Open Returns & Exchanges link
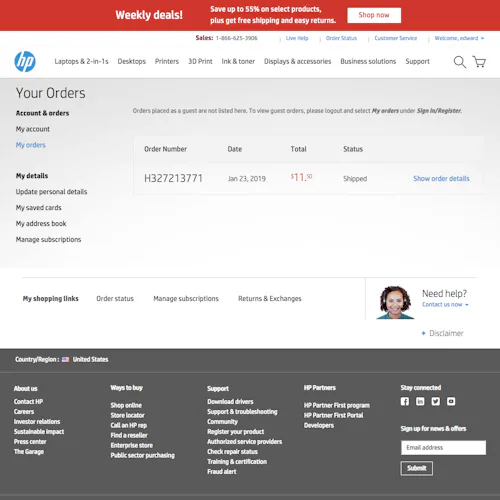 coord(270,299)
